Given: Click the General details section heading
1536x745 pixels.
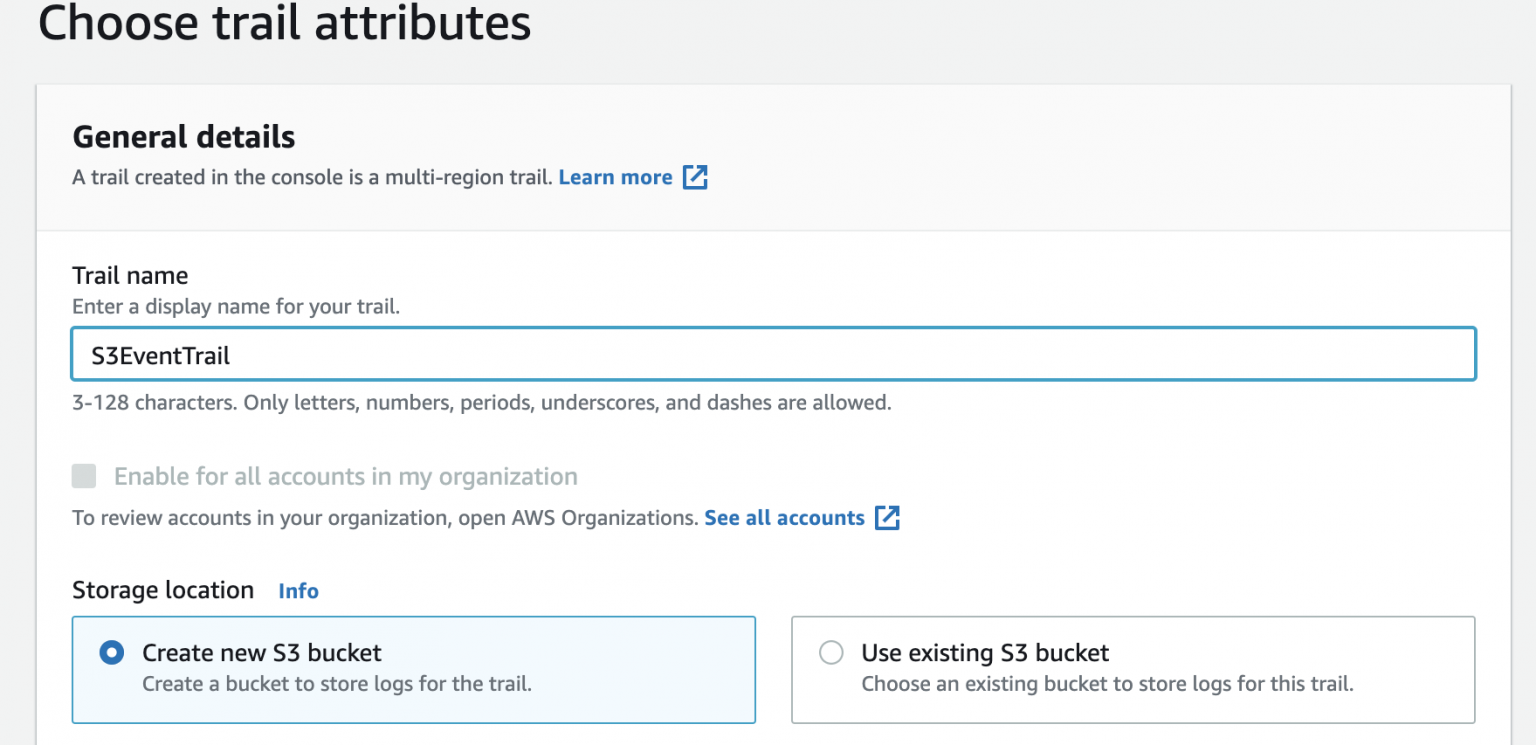Looking at the screenshot, I should tap(183, 137).
